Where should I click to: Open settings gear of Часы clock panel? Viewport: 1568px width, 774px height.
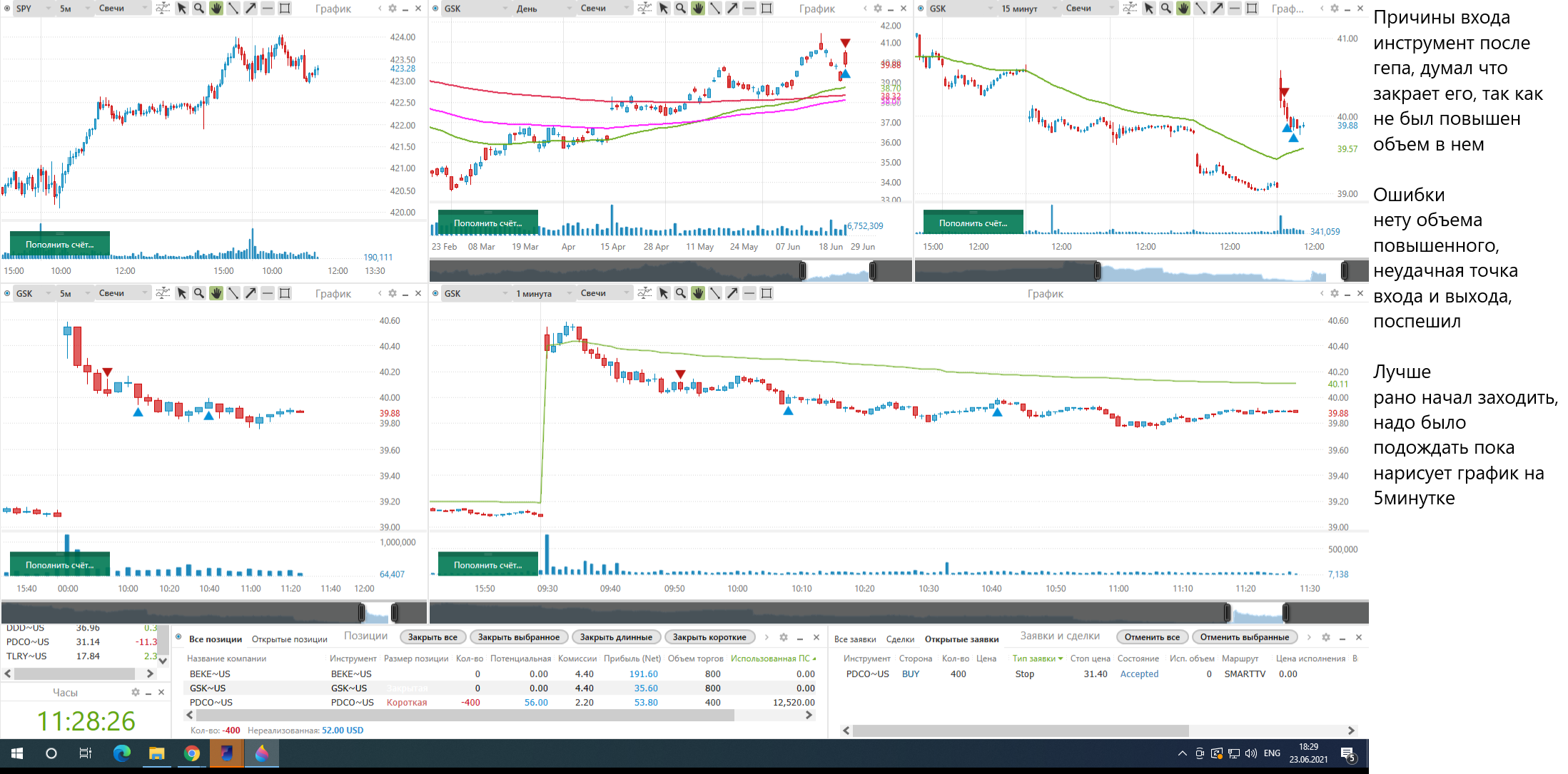pyautogui.click(x=136, y=692)
